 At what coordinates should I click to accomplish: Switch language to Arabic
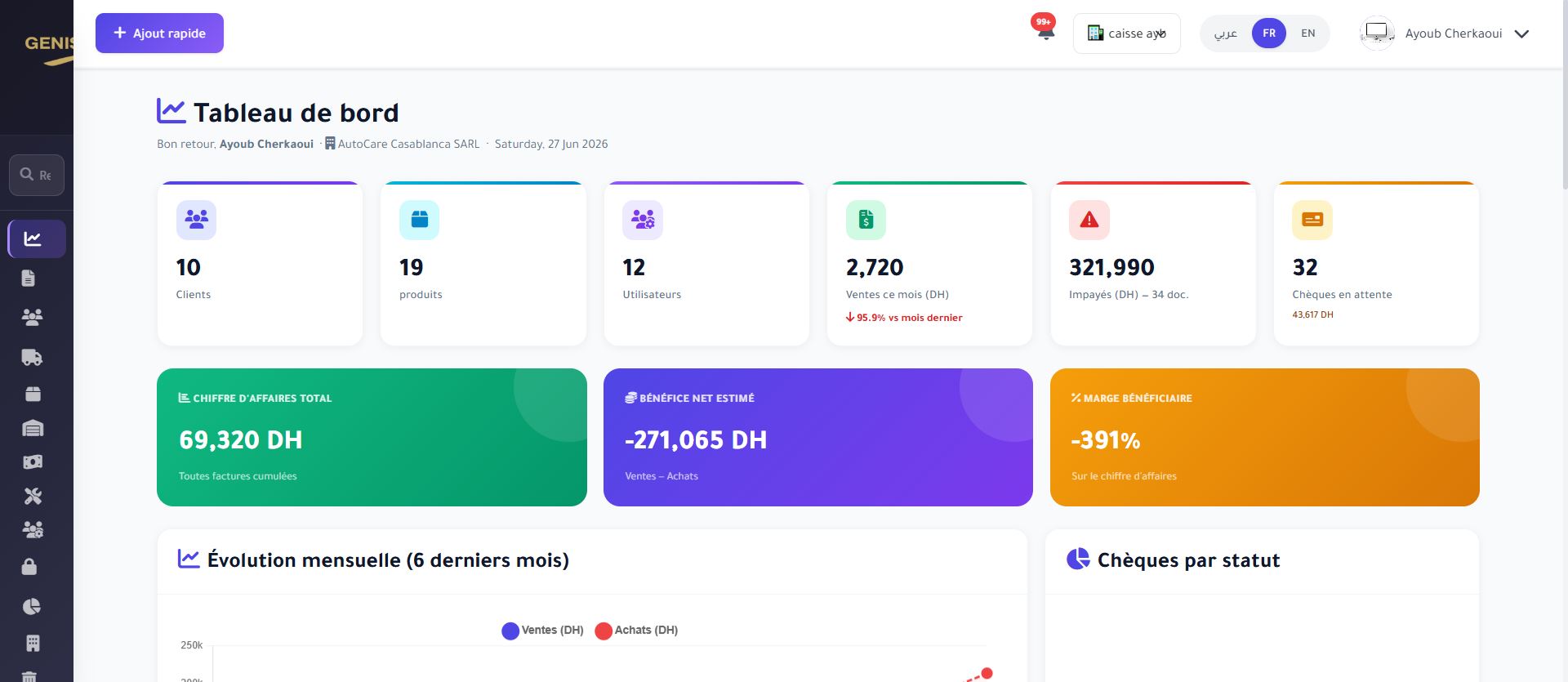(x=1225, y=33)
